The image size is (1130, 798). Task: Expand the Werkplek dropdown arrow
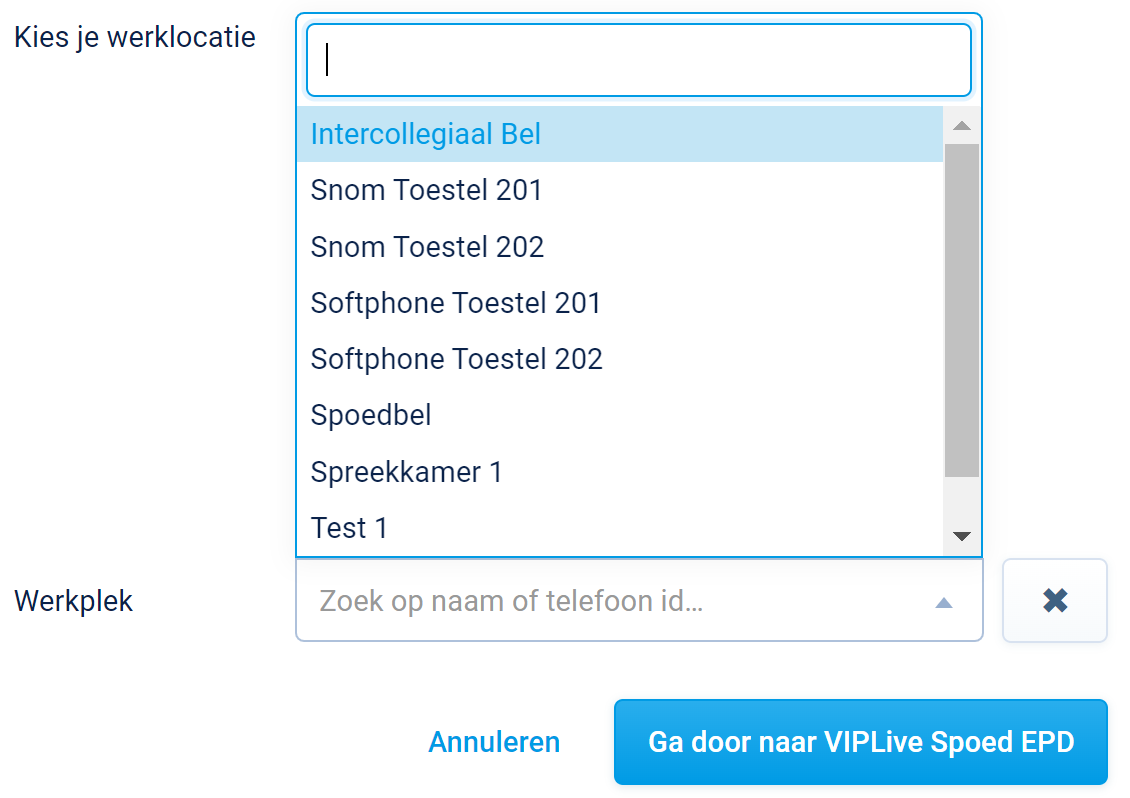click(x=943, y=602)
